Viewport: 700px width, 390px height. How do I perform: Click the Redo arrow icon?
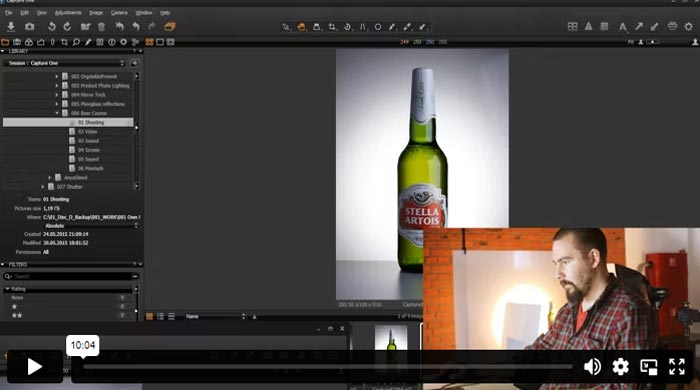point(152,27)
